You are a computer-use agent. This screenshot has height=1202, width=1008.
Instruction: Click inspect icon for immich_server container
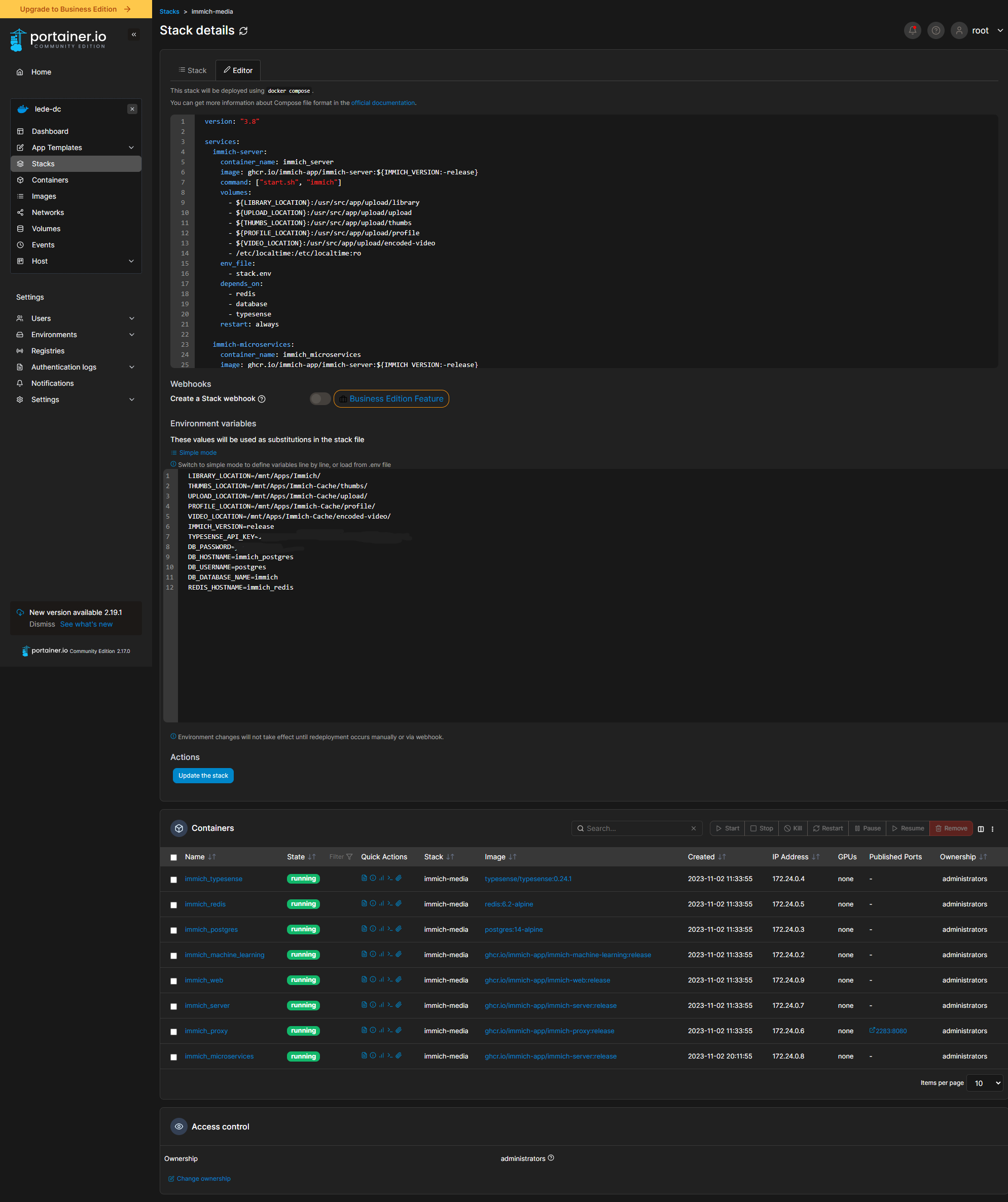(373, 1004)
